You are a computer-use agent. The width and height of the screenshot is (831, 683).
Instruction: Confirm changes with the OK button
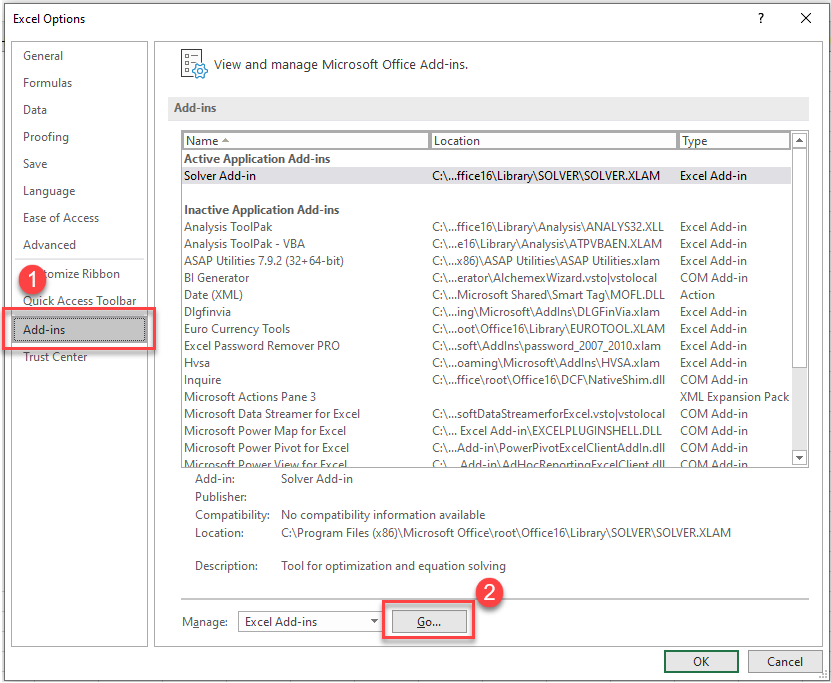(x=701, y=661)
